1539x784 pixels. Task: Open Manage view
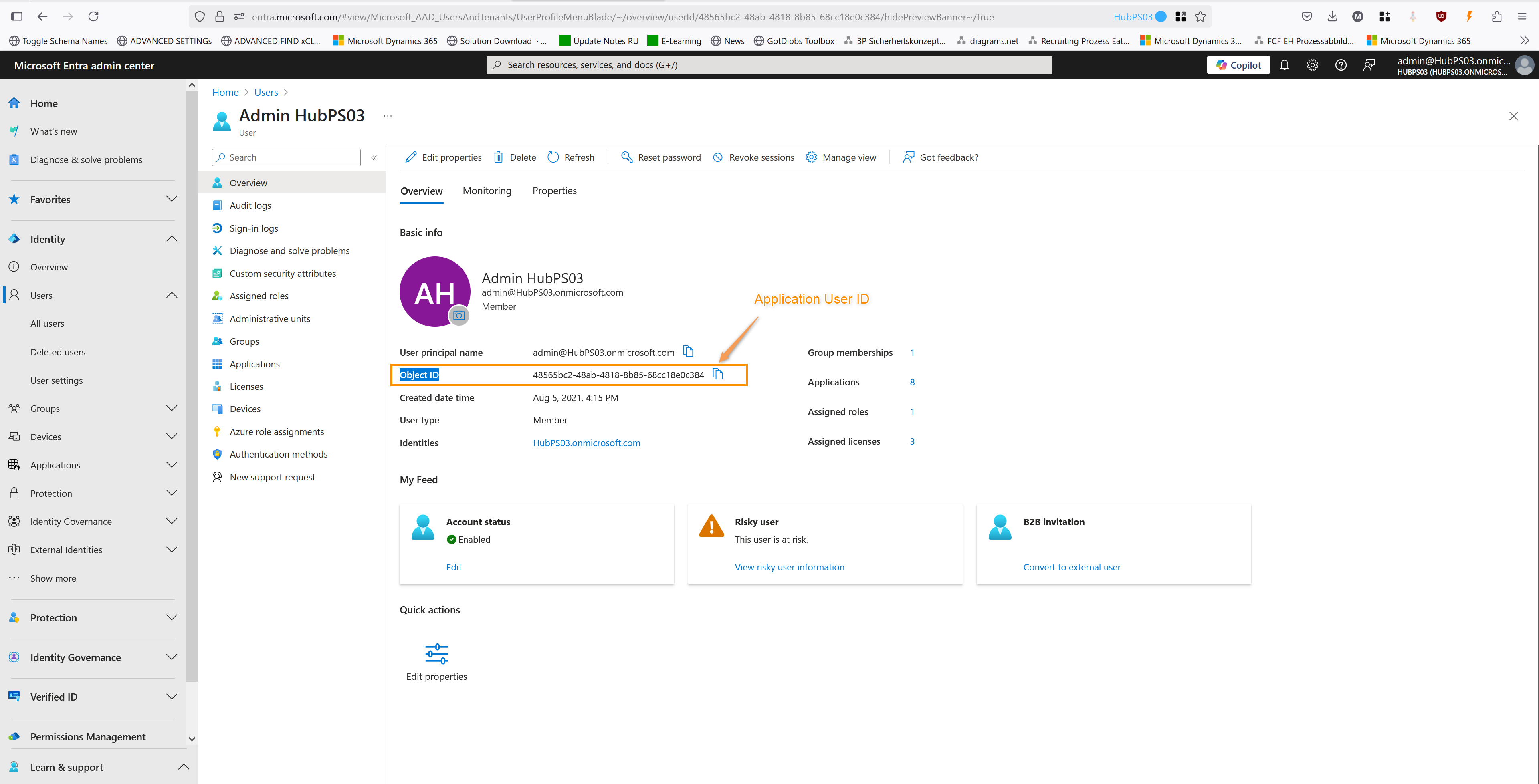tap(840, 157)
